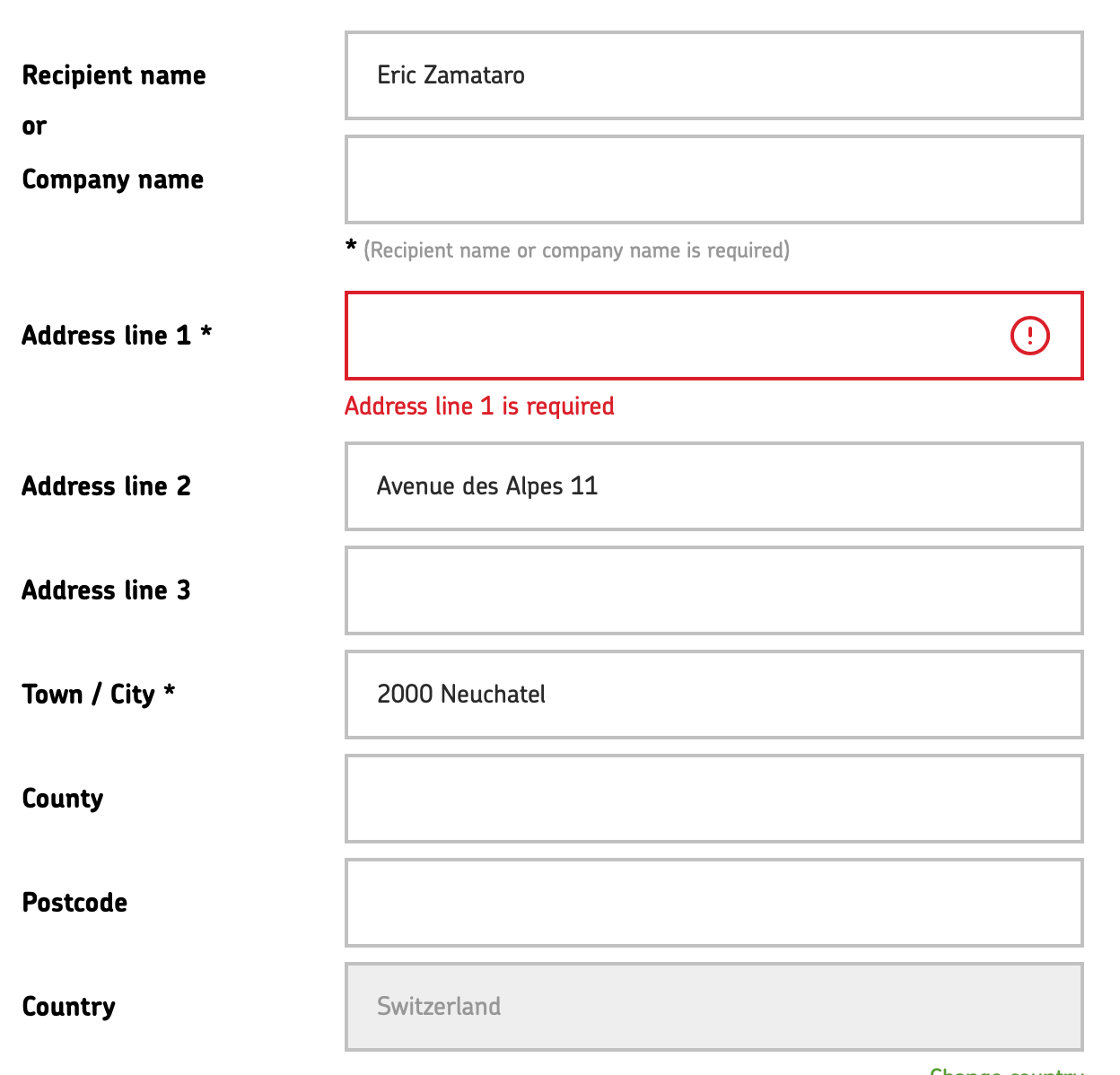Focus the Address line 2 field with Avenue des Alpes
The height and width of the screenshot is (1075, 1120).
pyautogui.click(x=714, y=486)
